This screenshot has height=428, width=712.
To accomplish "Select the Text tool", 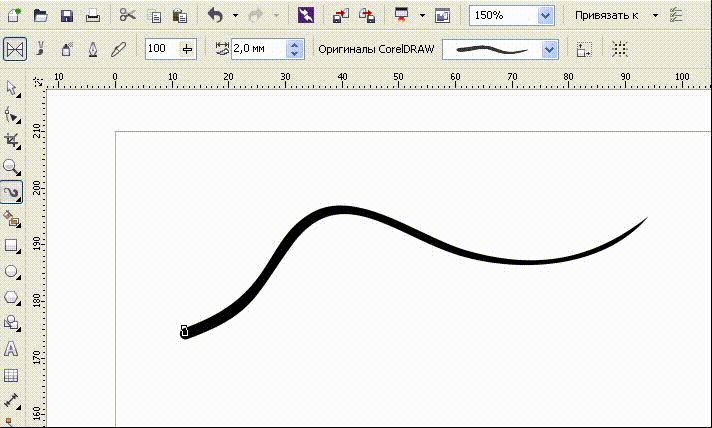I will point(11,349).
